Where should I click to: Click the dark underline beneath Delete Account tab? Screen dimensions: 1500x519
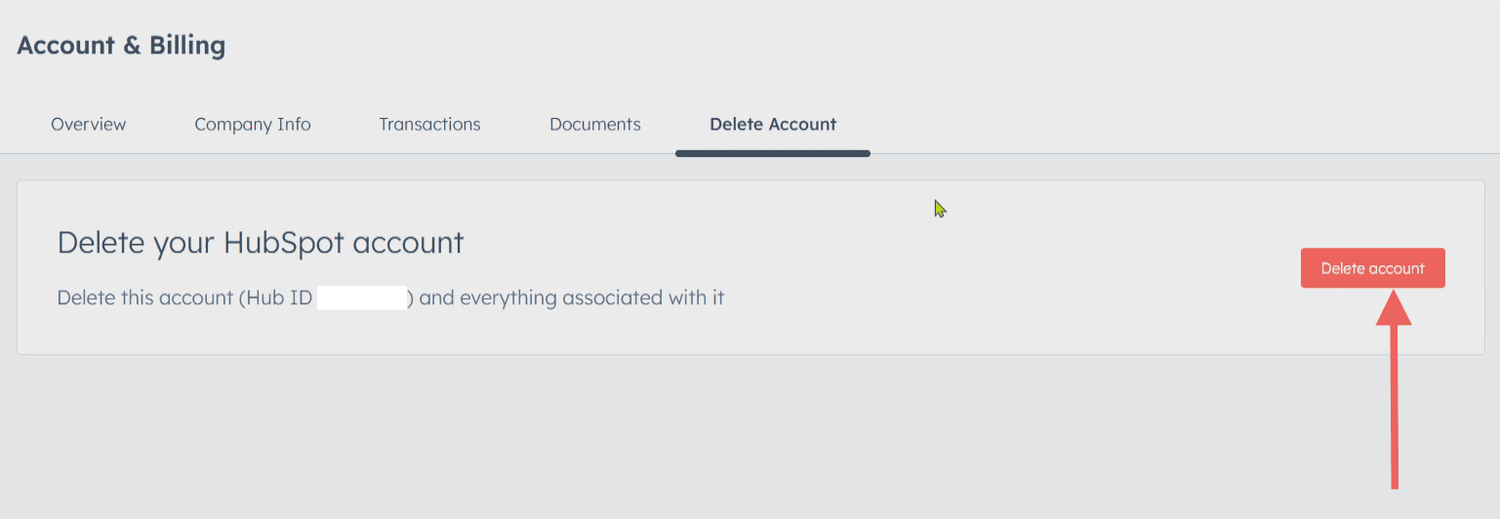coord(773,153)
